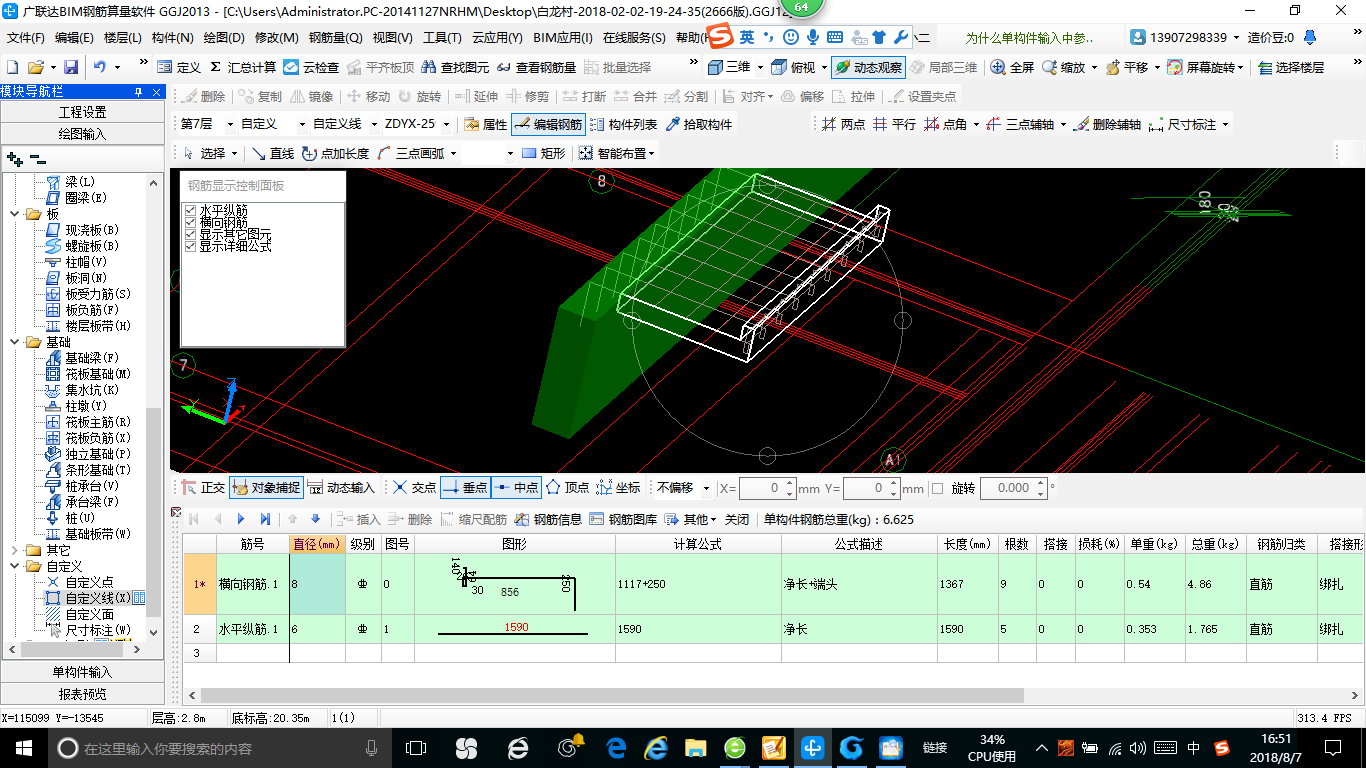Open 在线服务(S) menu
This screenshot has height=768, width=1366.
tap(634, 38)
